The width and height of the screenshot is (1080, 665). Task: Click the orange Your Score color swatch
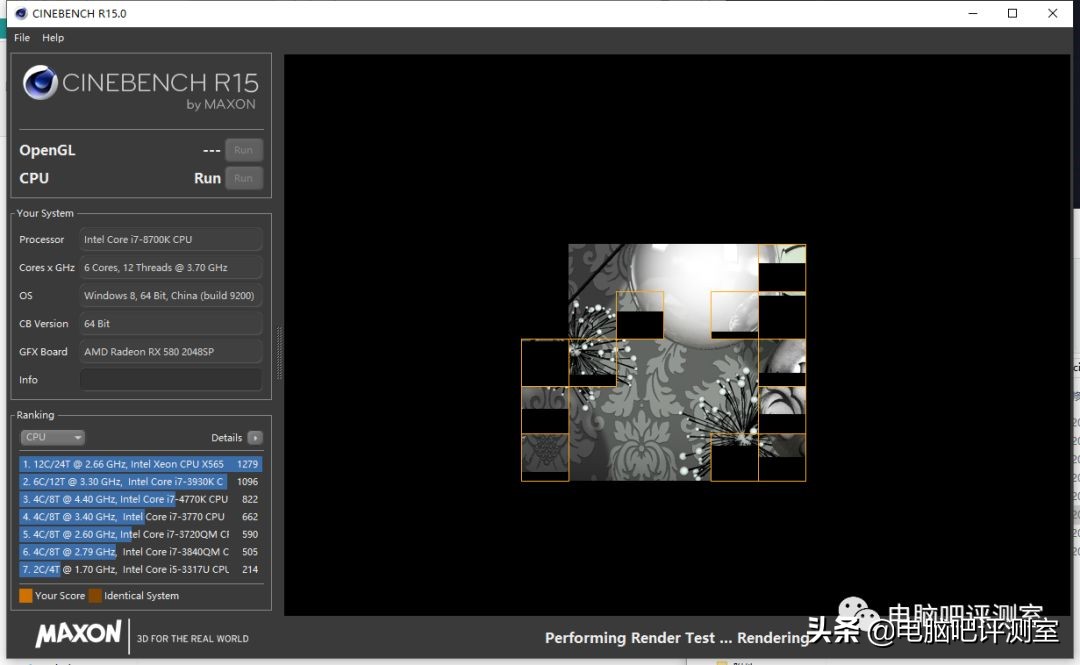pos(26,596)
